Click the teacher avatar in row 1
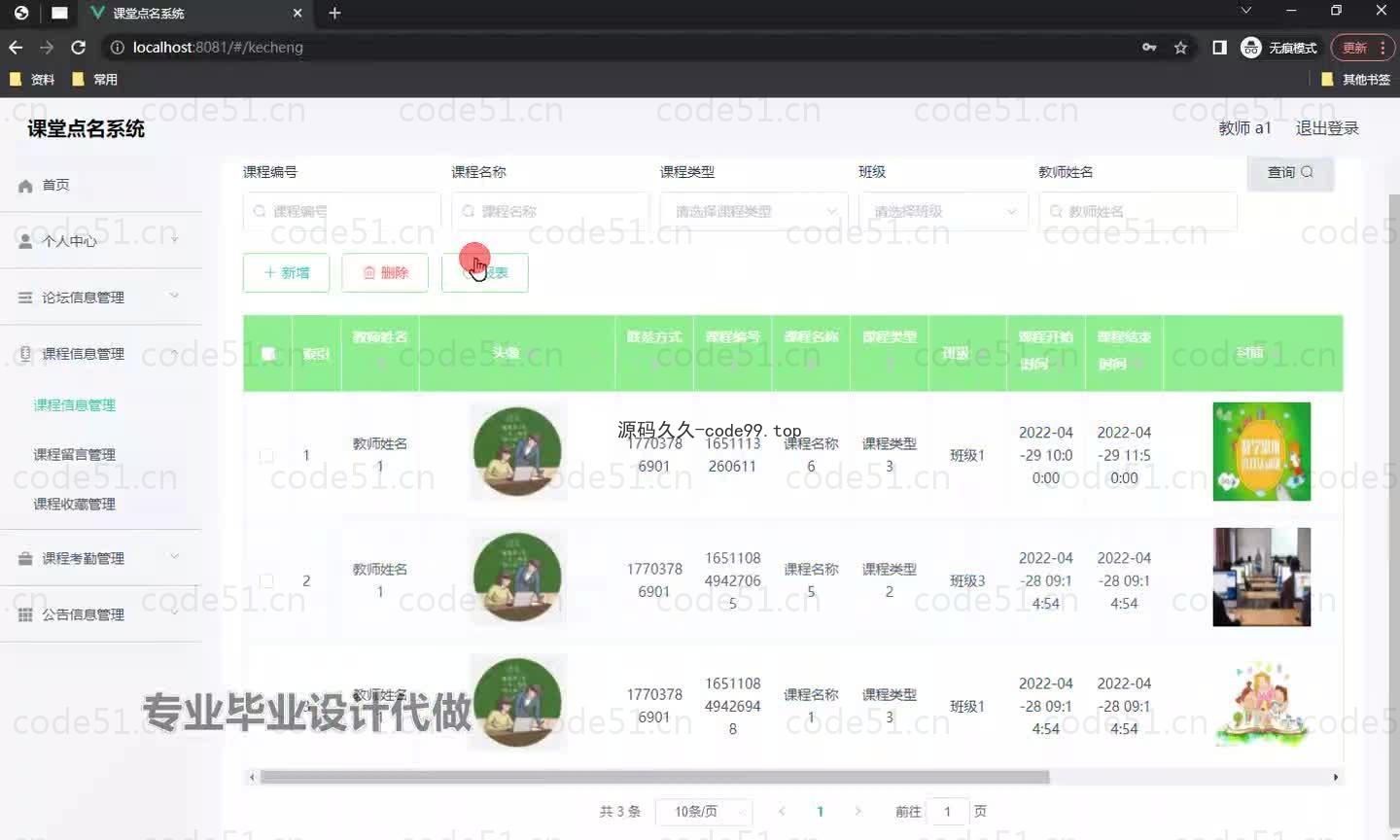Image resolution: width=1400 pixels, height=840 pixels. point(517,452)
